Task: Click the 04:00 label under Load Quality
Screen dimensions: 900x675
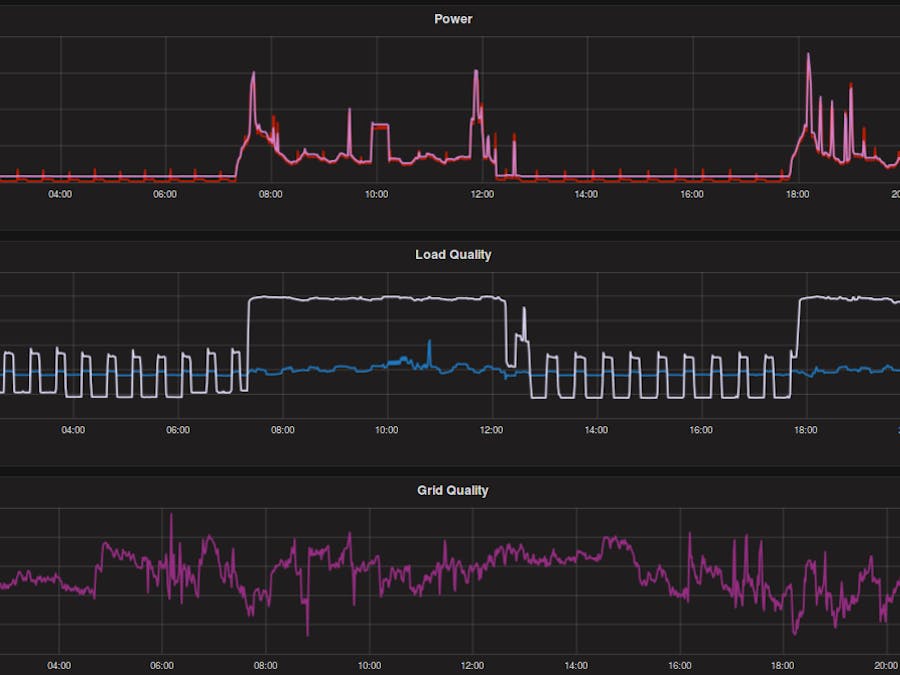Action: tap(74, 430)
